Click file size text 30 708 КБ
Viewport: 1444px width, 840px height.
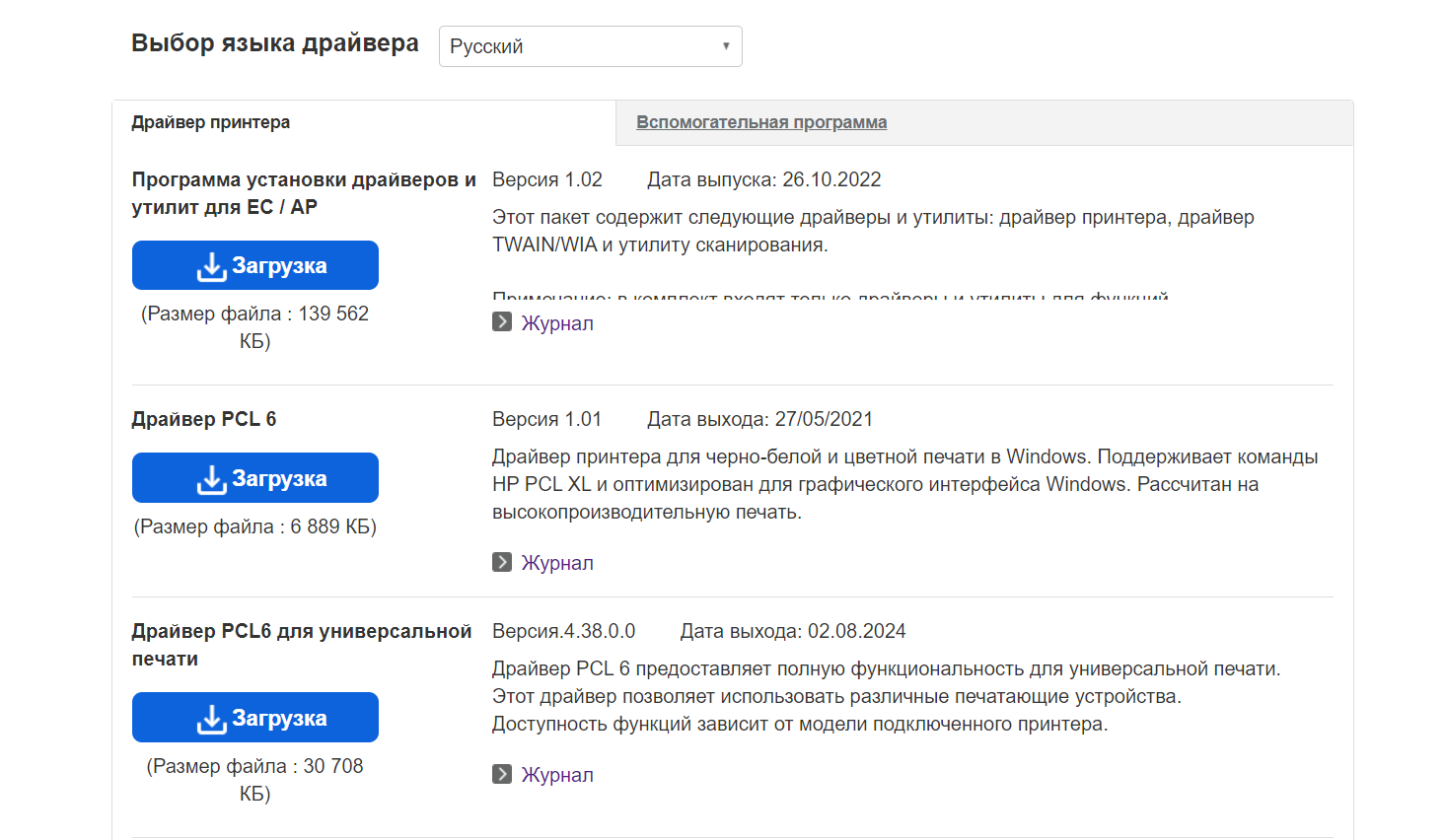tap(255, 780)
